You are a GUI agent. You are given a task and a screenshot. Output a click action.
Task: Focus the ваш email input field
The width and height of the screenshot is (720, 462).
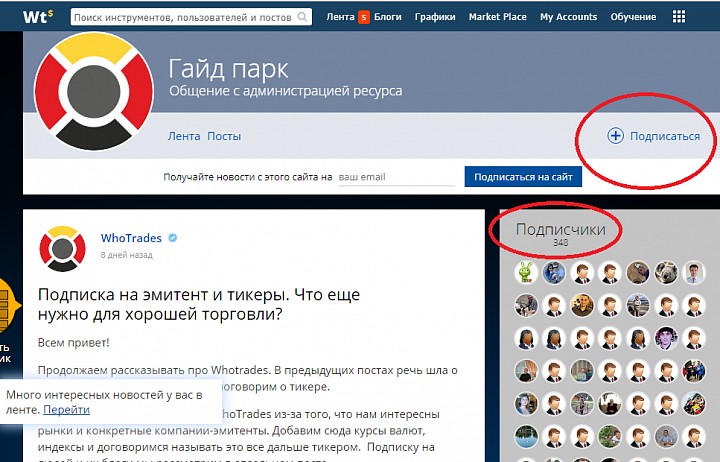[x=396, y=177]
